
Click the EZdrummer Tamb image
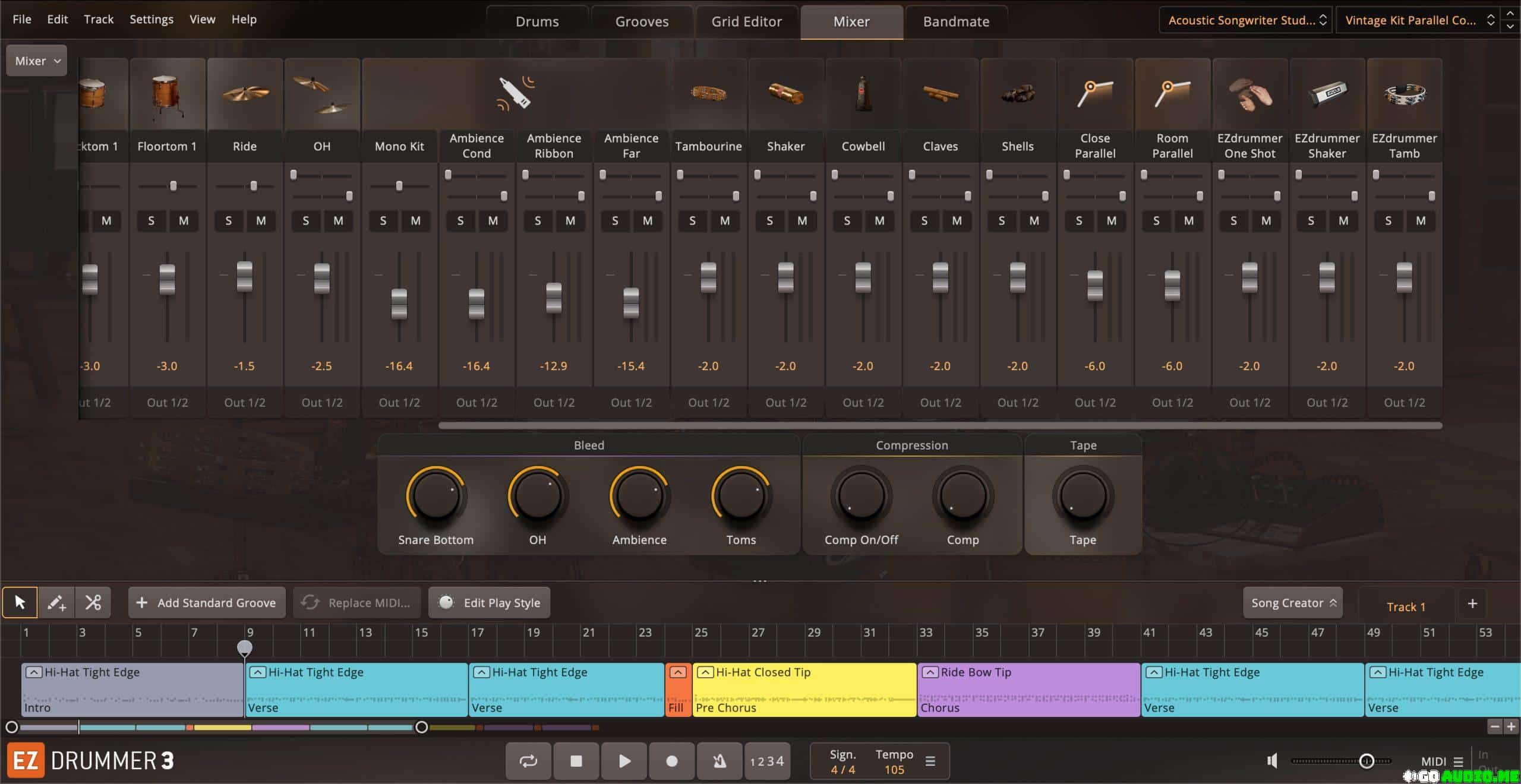click(1404, 94)
